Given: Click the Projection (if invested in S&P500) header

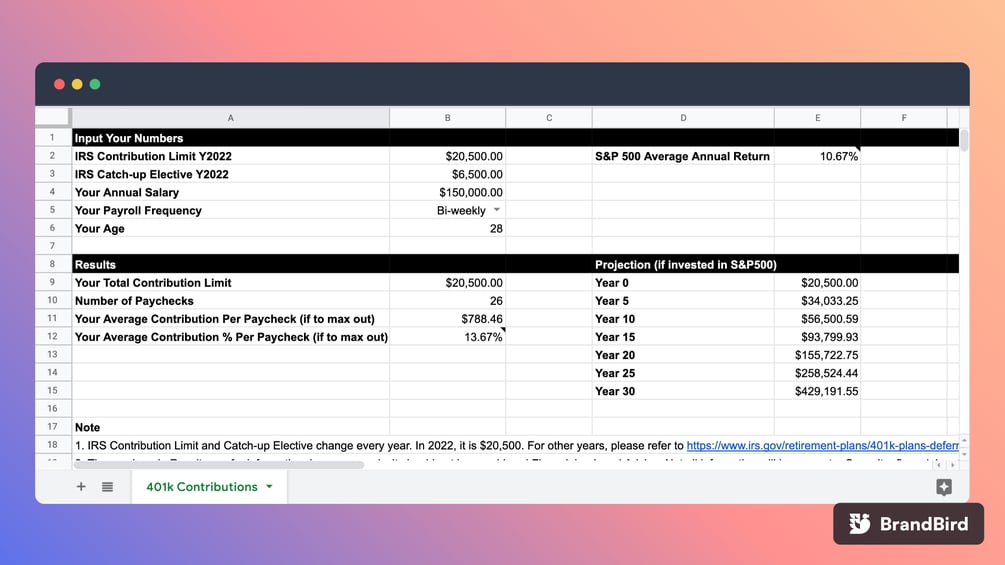Looking at the screenshot, I should click(x=685, y=265).
